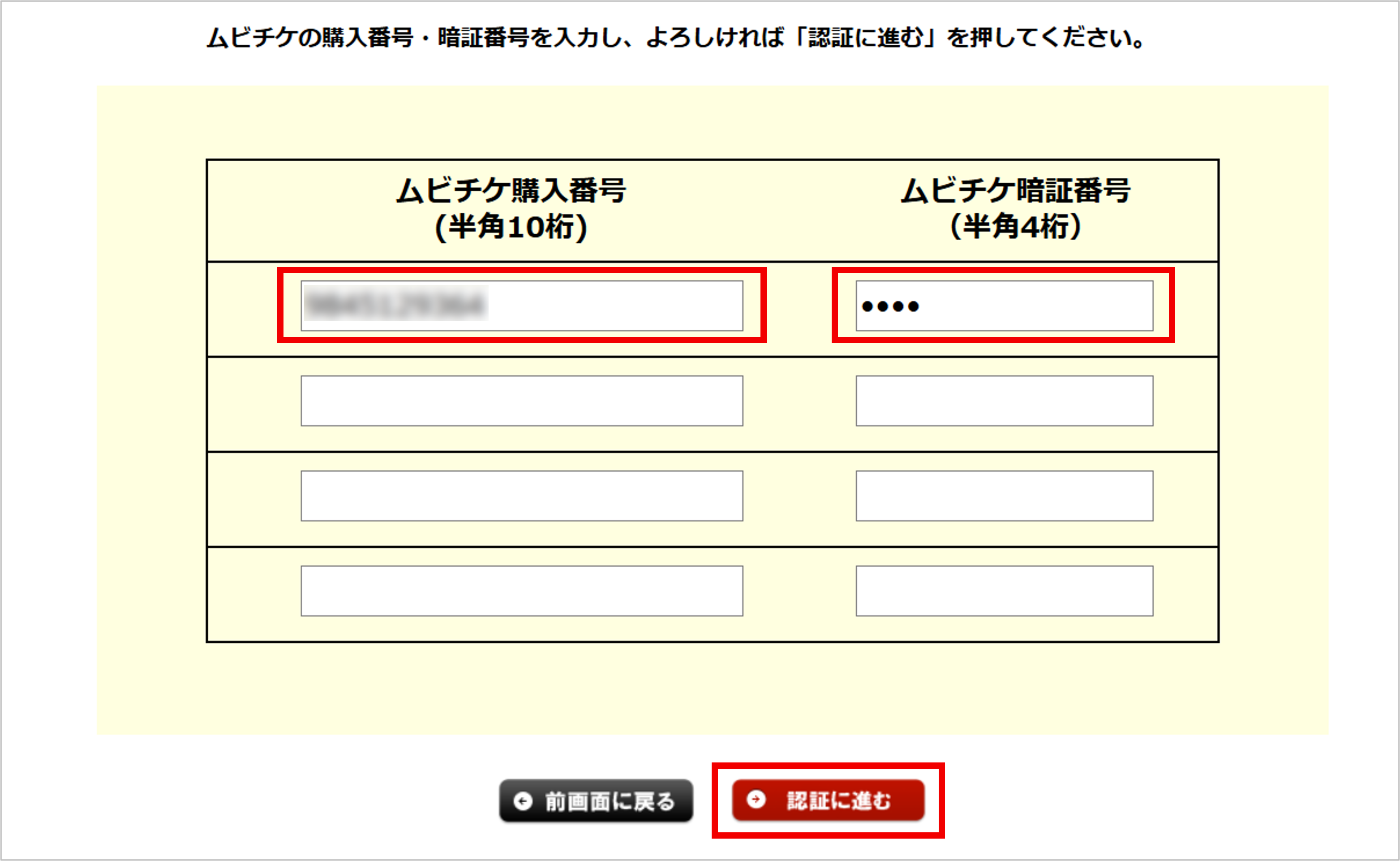Click the fourth row PIN code field
Screen dimensions: 1400x861
pos(1004,591)
